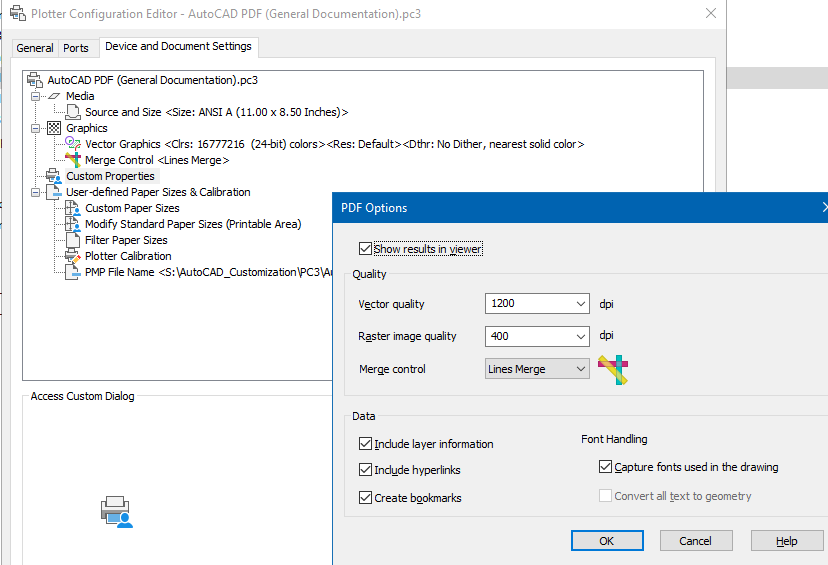Click the PDF Options dialog title bar
Image resolution: width=828 pixels, height=565 pixels.
pos(580,208)
